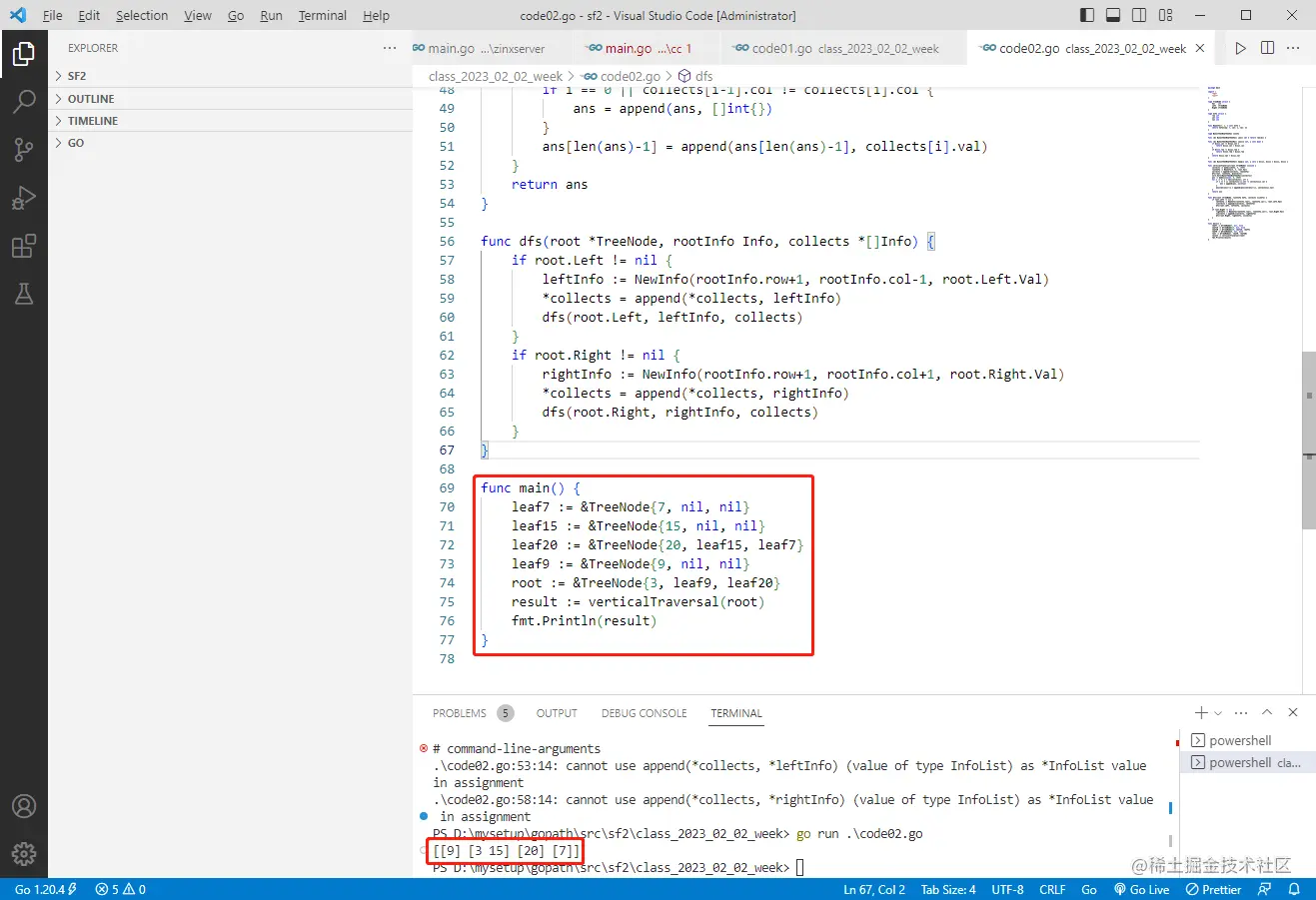Open terminal launch profile dropdown arrow

1218,713
